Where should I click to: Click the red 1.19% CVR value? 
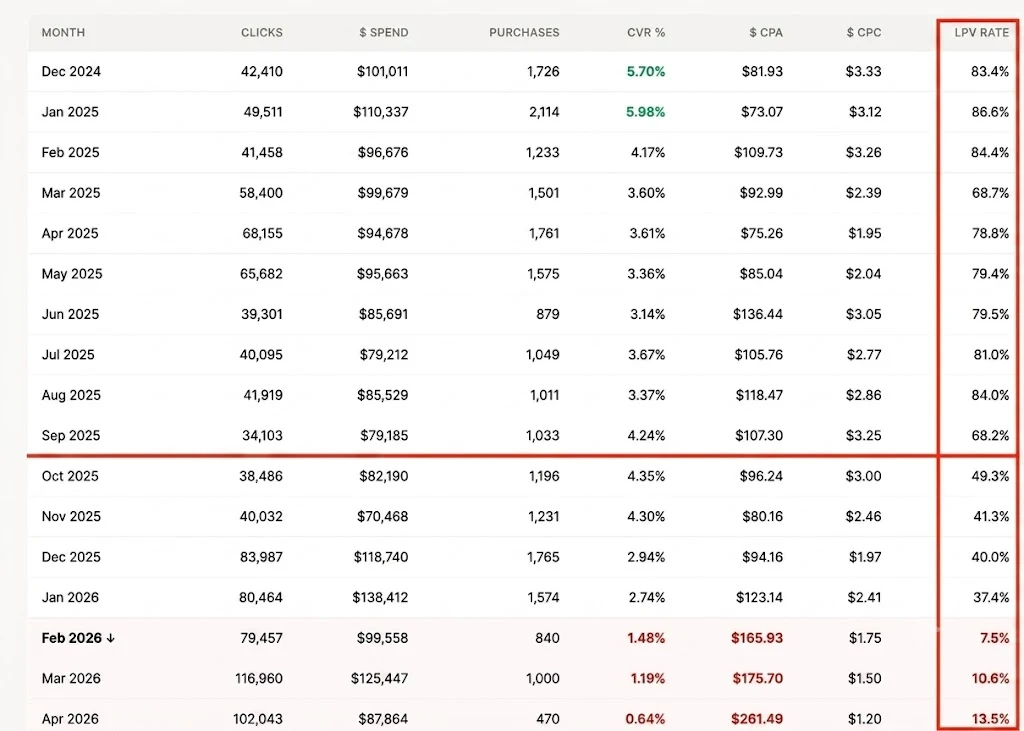[x=648, y=679]
